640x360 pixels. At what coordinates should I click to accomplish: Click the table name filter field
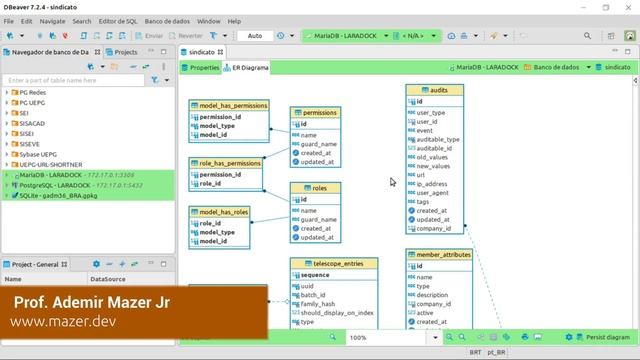pos(73,80)
